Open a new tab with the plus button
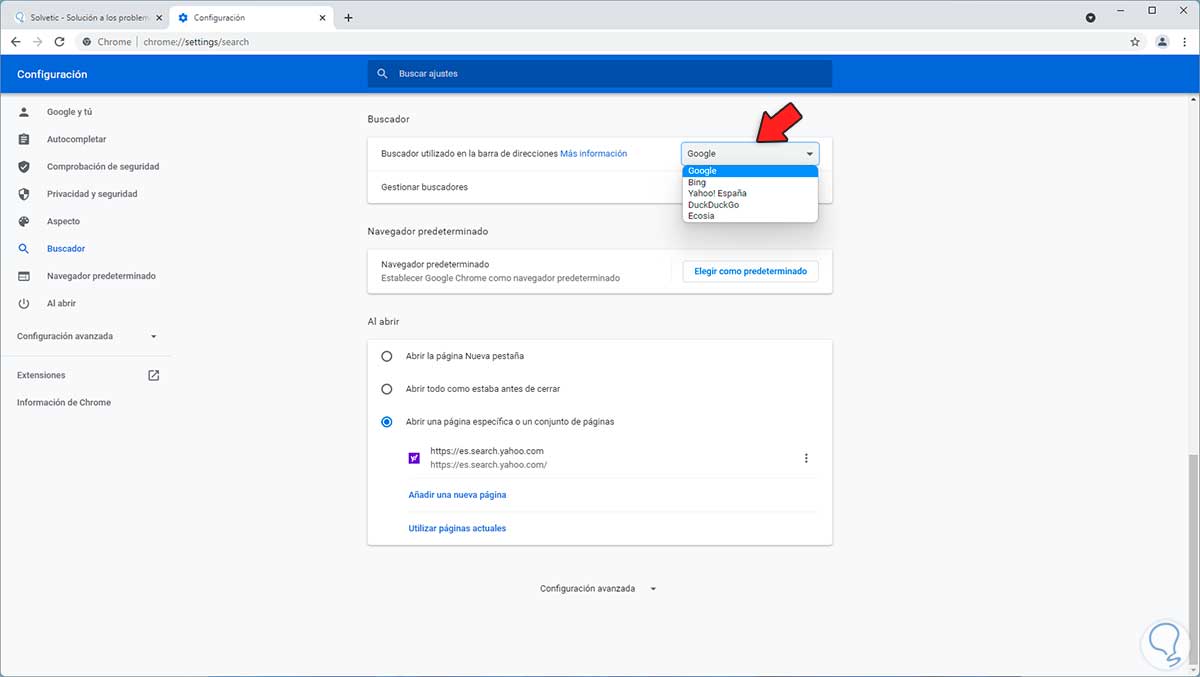The width and height of the screenshot is (1200, 677). [348, 18]
